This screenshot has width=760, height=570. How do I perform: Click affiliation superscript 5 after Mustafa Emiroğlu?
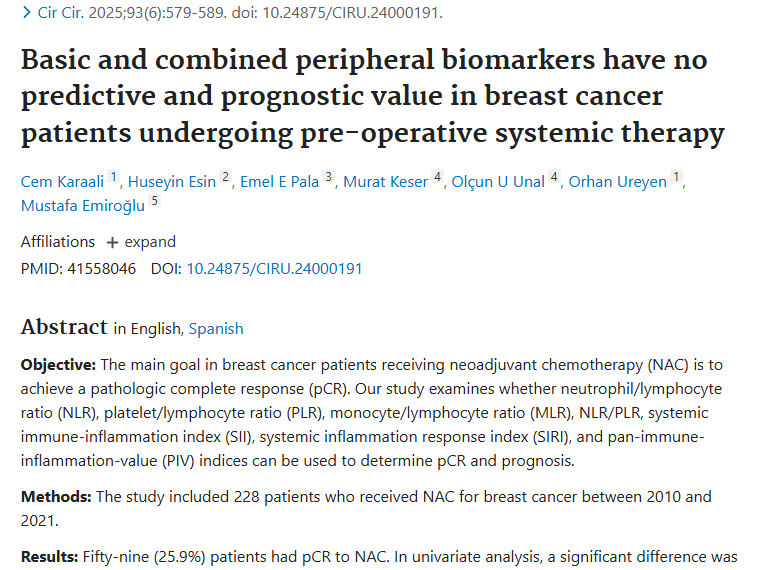[155, 202]
